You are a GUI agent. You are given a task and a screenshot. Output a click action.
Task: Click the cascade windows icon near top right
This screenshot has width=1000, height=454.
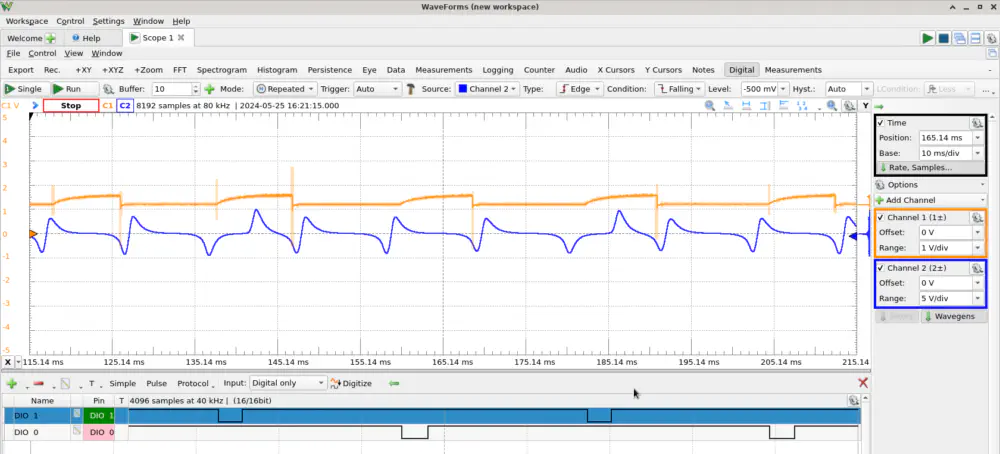click(x=960, y=38)
